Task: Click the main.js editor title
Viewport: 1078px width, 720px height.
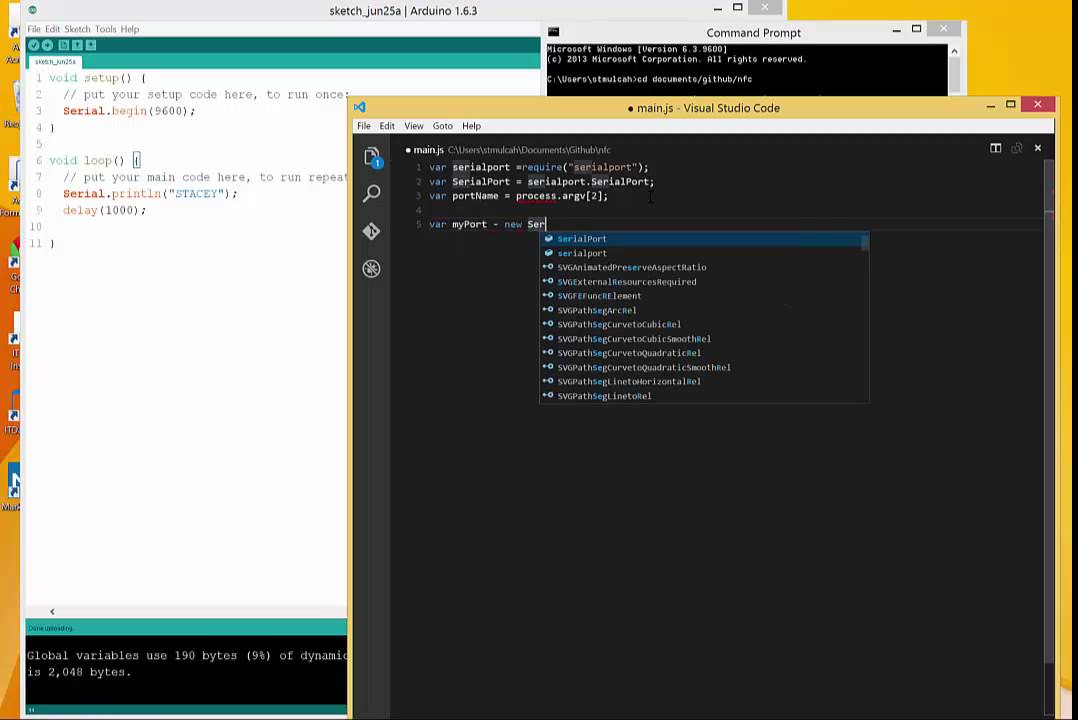Action: point(428,149)
